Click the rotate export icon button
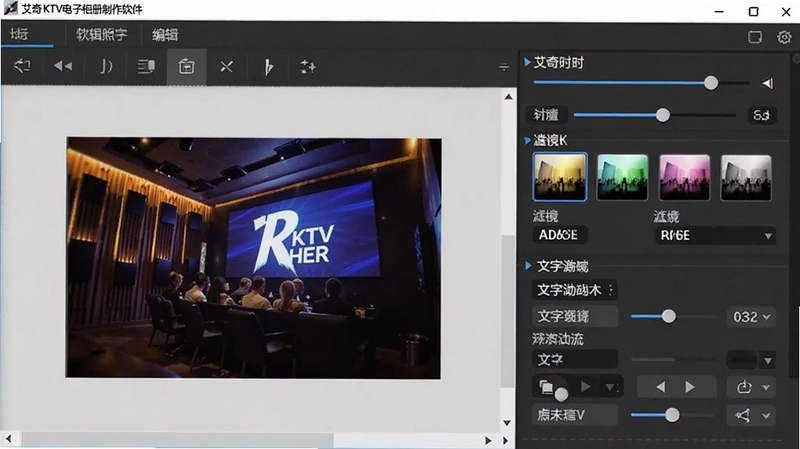Screen dimensions: 800x449 744,387
